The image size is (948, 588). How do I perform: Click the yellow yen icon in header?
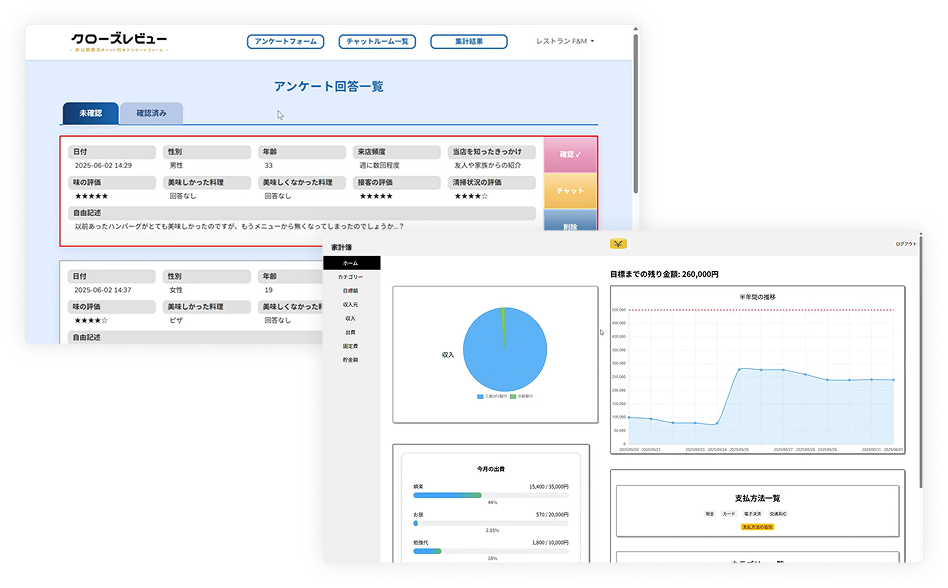tap(618, 244)
